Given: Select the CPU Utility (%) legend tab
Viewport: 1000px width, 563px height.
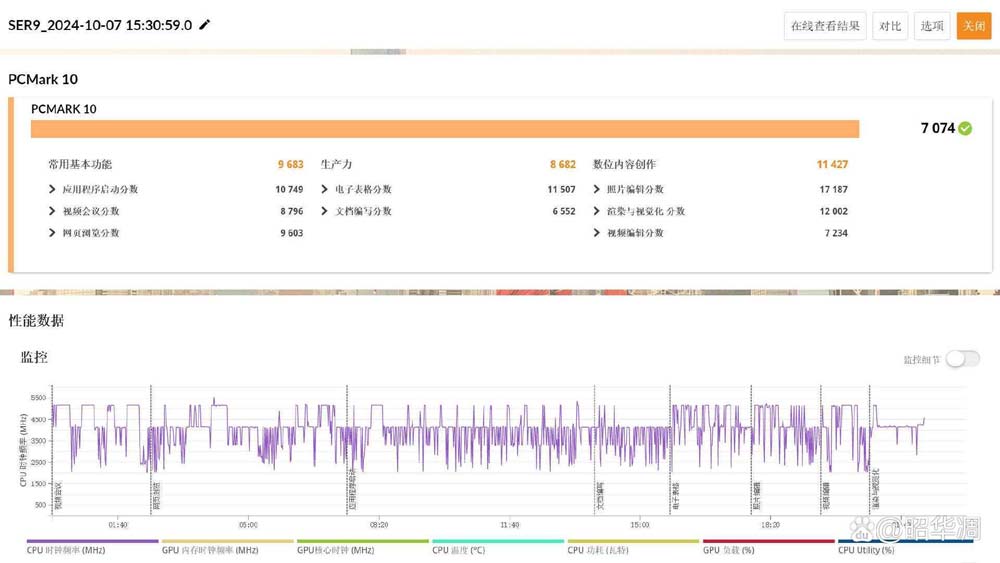Looking at the screenshot, I should [906, 547].
